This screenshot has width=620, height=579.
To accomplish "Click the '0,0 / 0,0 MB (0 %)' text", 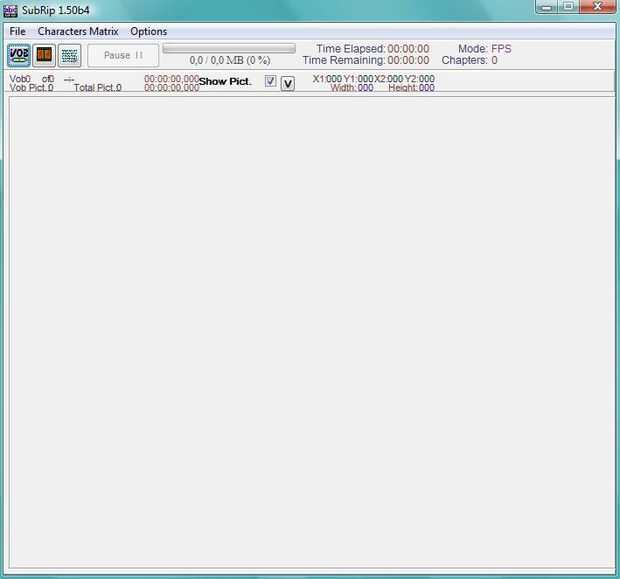I will pos(230,61).
